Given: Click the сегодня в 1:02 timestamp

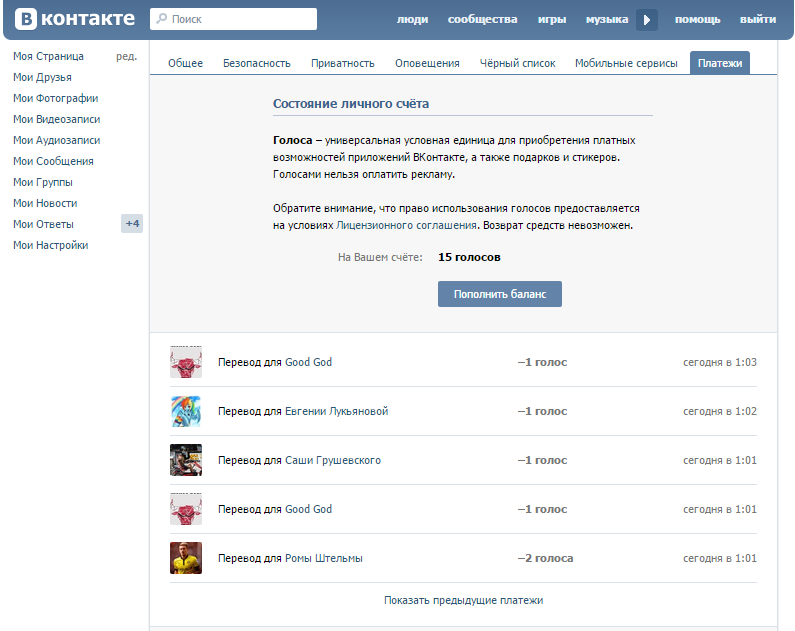Looking at the screenshot, I should 719,412.
